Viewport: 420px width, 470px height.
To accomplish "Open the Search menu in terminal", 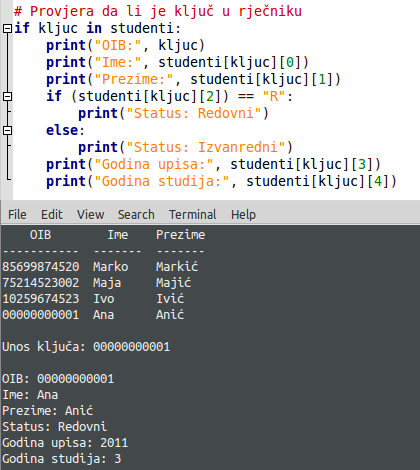I will coord(136,214).
